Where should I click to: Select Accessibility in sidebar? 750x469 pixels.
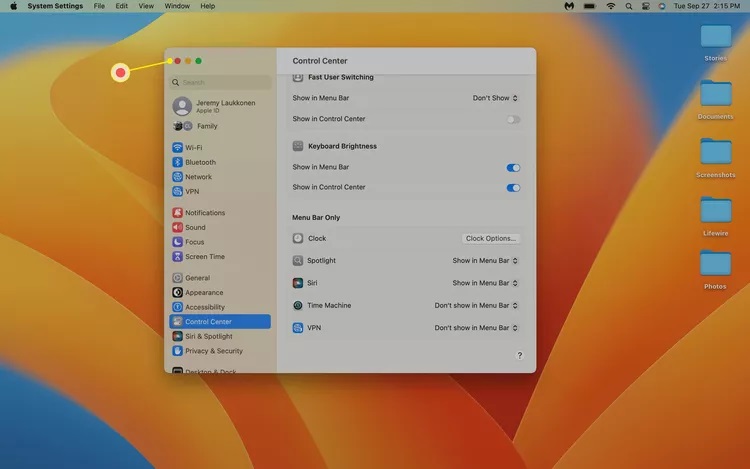[204, 307]
